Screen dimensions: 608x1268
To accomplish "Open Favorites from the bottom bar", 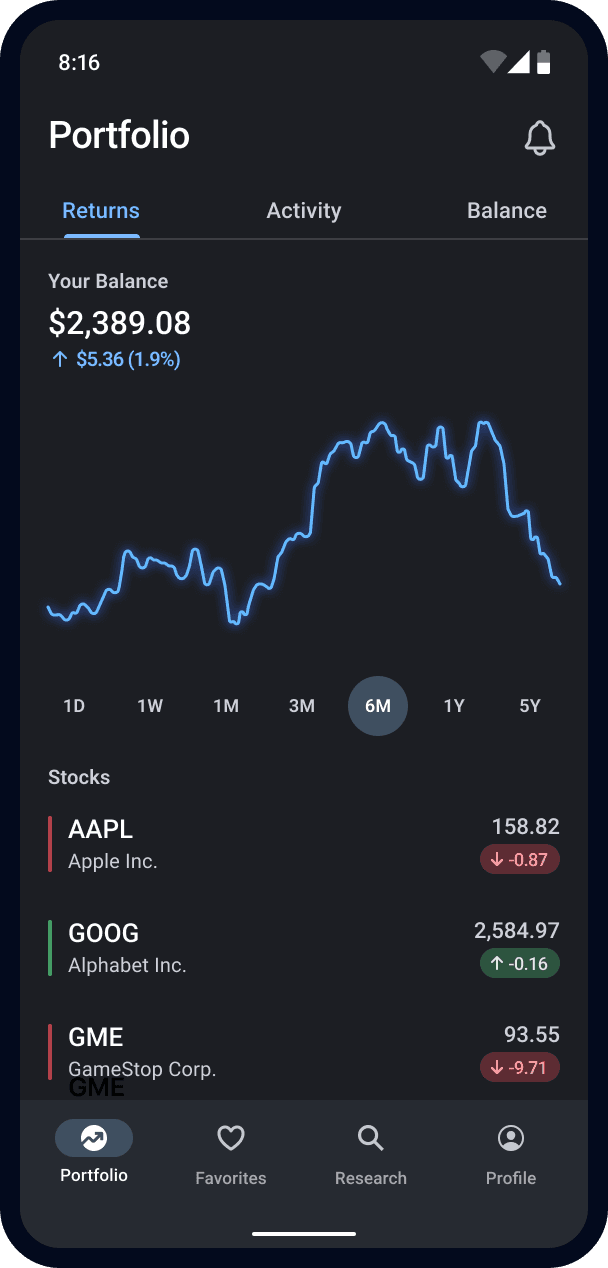I will coord(230,1150).
